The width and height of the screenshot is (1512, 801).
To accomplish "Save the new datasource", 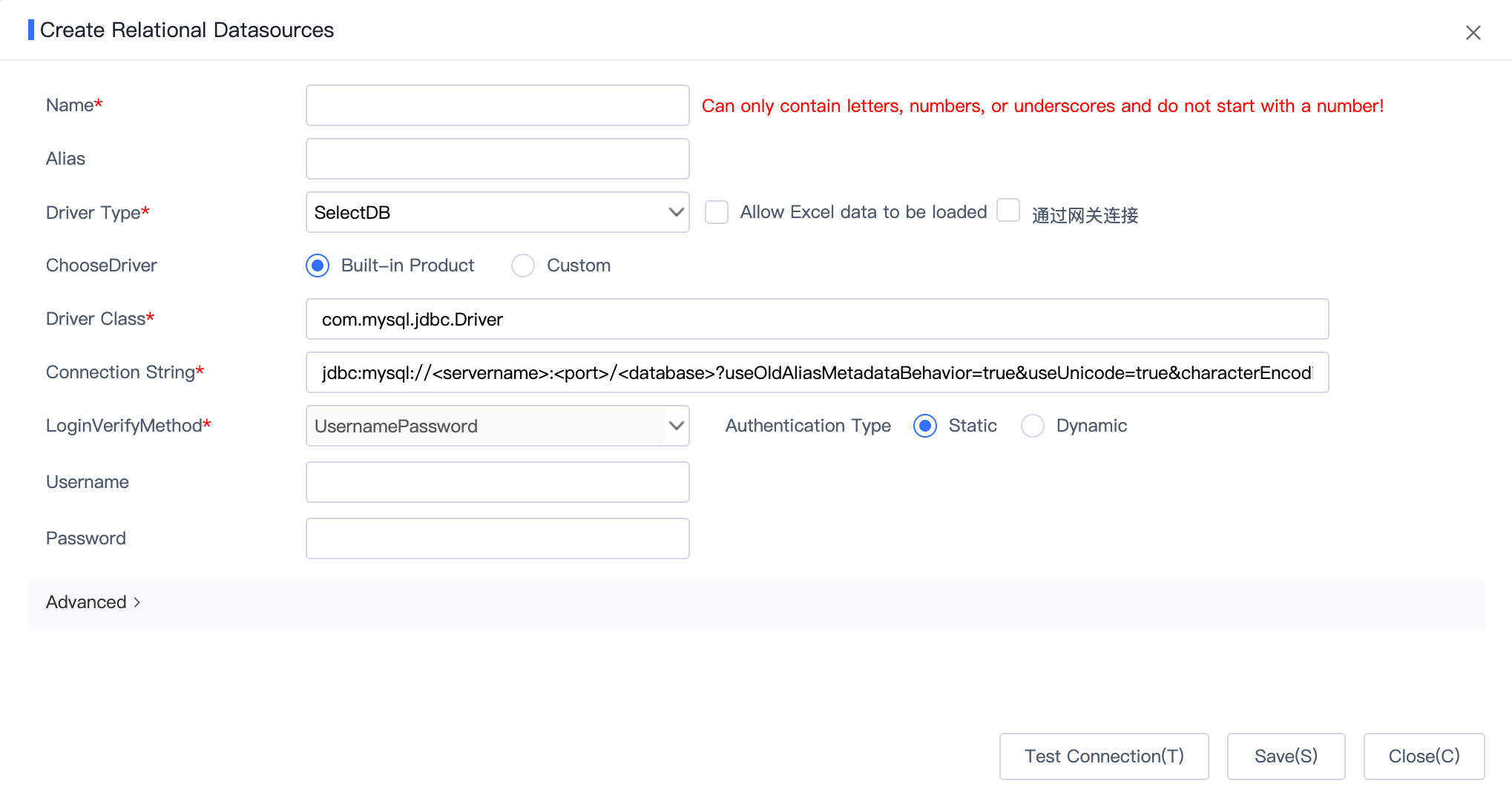I will (x=1286, y=756).
